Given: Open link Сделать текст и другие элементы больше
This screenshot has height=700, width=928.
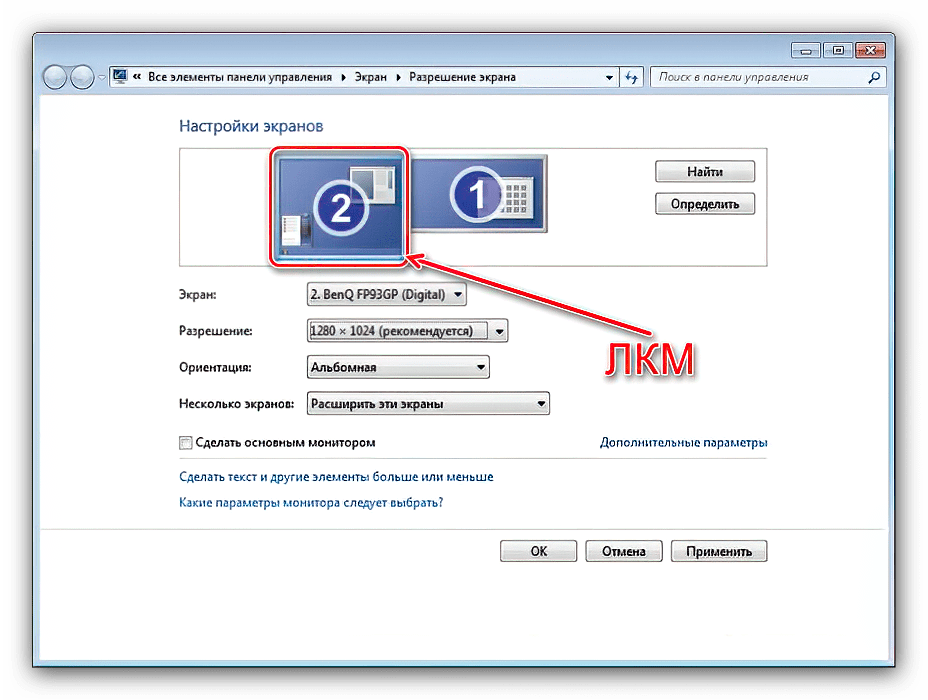Looking at the screenshot, I should pyautogui.click(x=336, y=477).
